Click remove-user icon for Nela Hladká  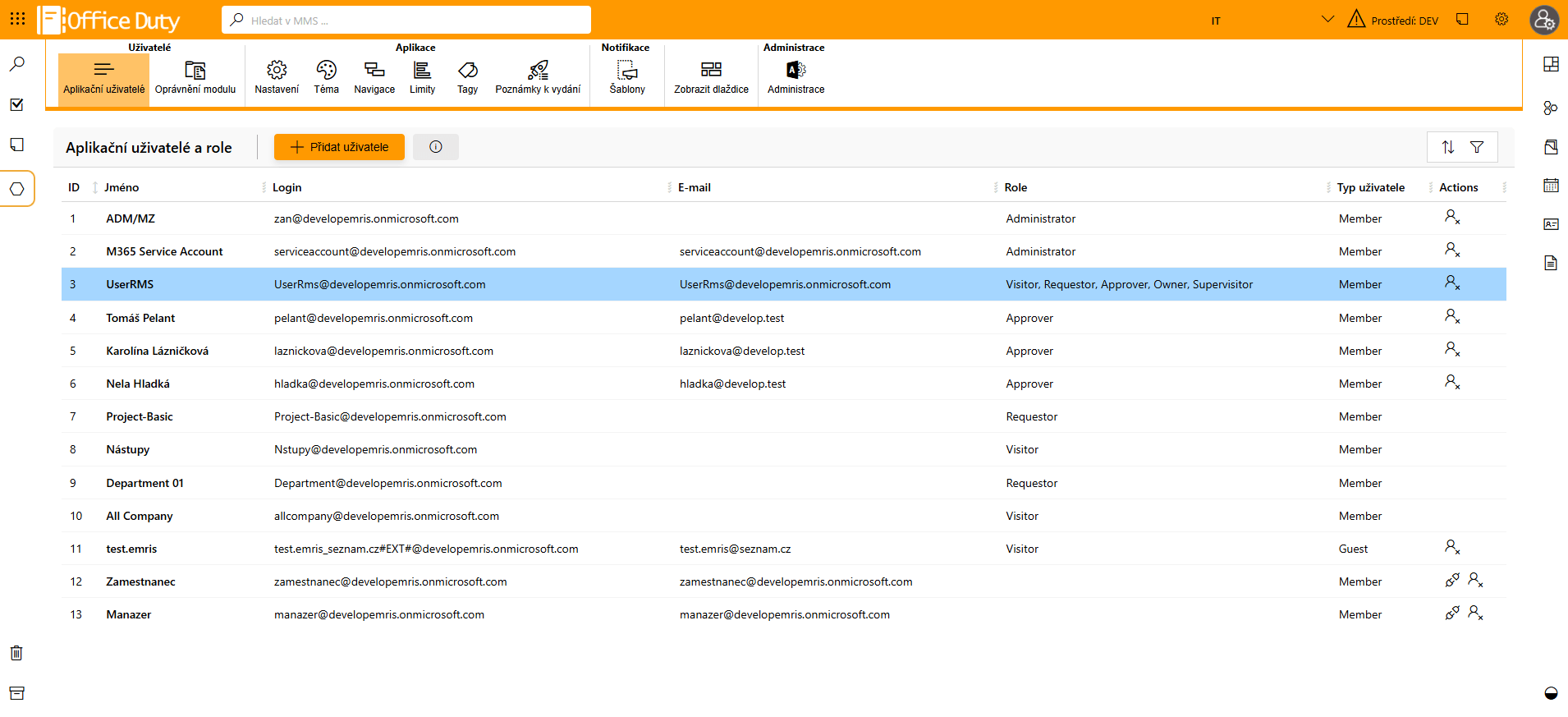(x=1452, y=382)
